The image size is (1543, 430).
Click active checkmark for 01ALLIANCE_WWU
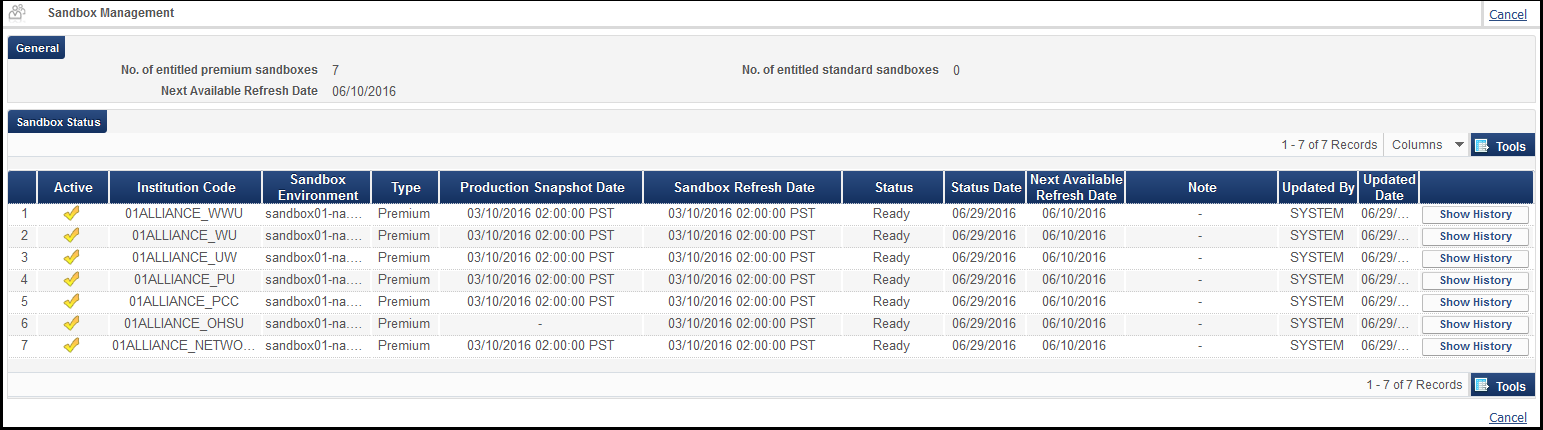pyautogui.click(x=71, y=214)
